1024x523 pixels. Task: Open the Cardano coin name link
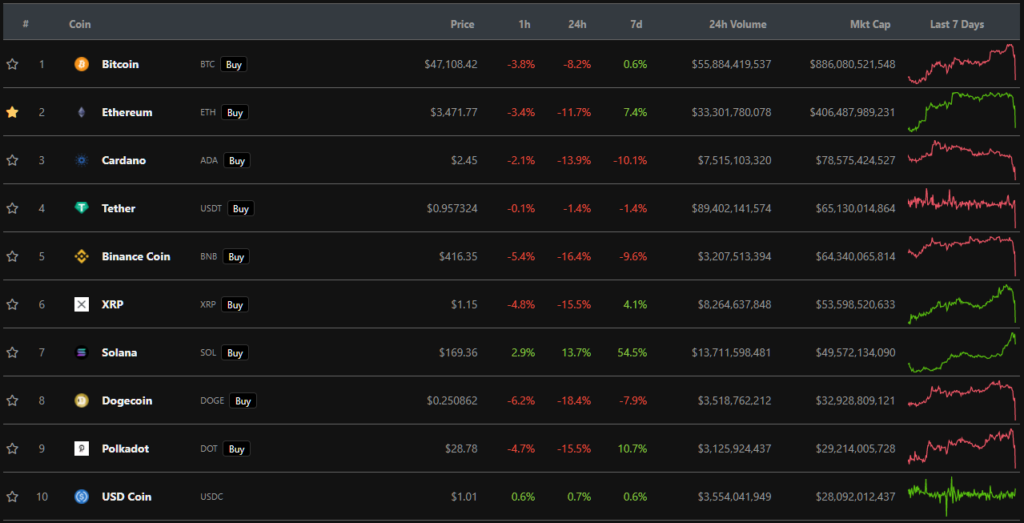124,160
